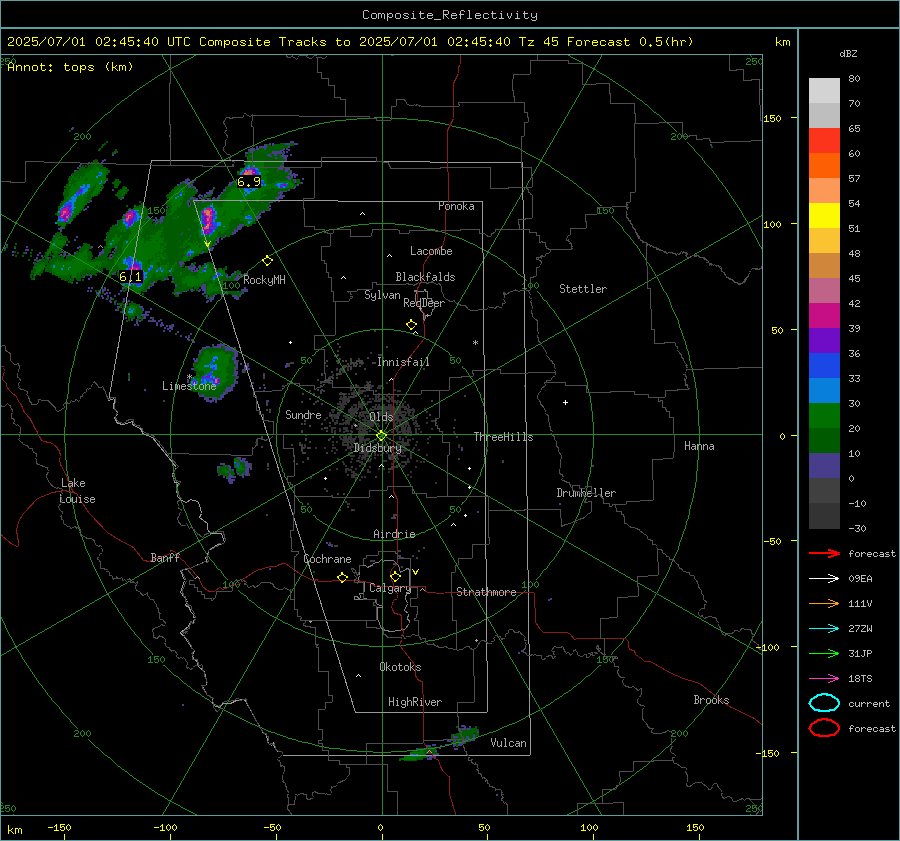Click the Airdrie city label

[x=394, y=534]
